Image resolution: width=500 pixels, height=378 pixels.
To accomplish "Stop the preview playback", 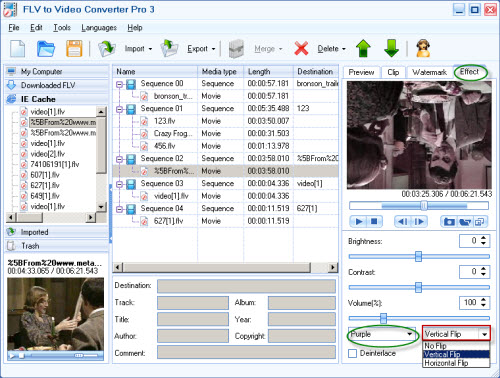I will (374, 222).
